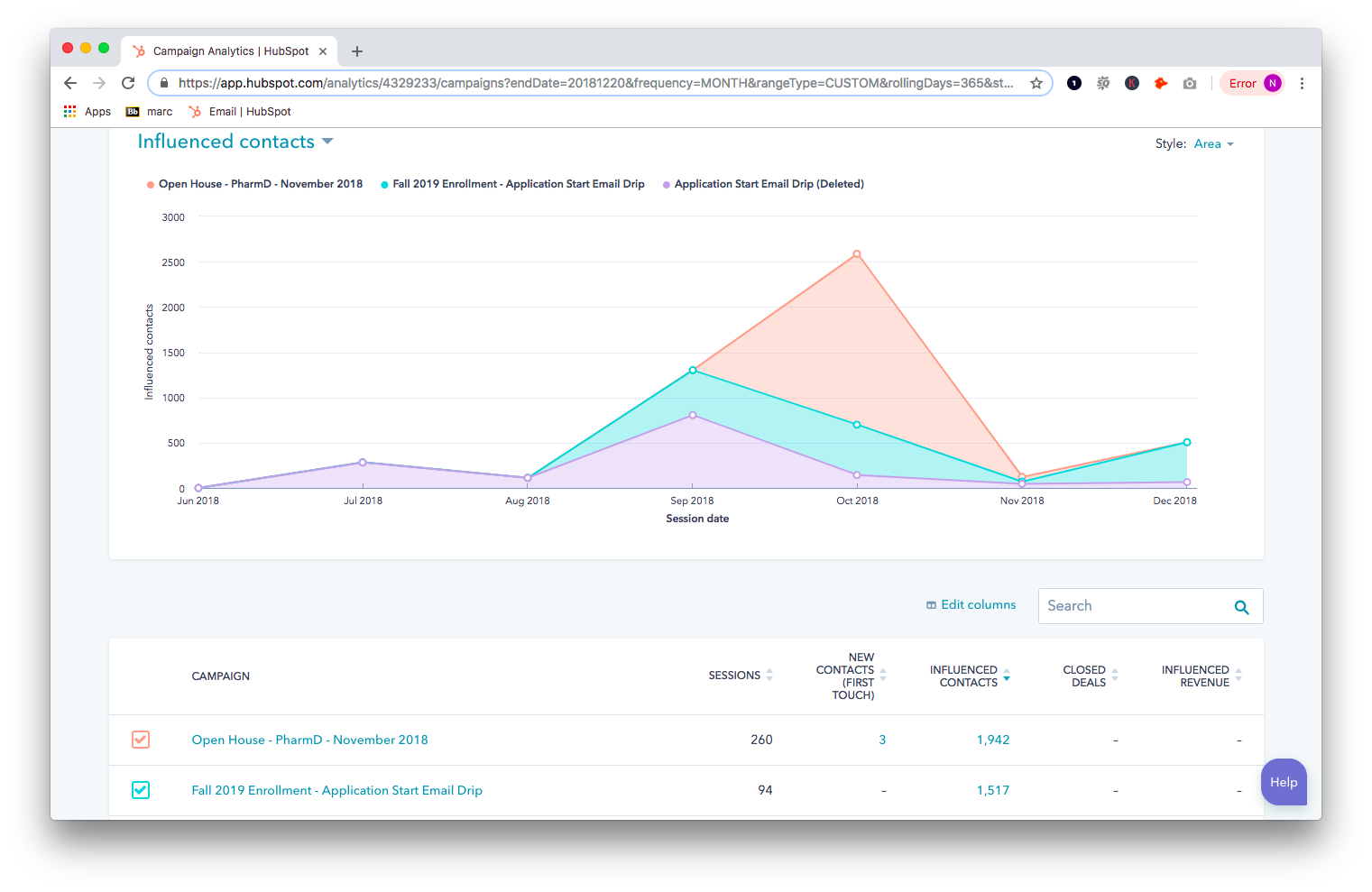Open the Fall 2019 Enrollment campaign link
The image size is (1372, 892).
336,790
